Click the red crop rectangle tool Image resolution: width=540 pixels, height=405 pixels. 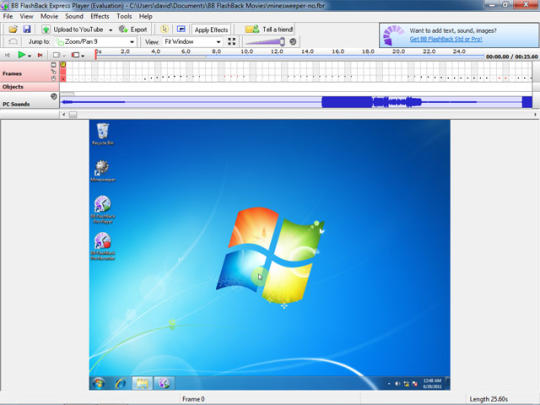tap(75, 55)
